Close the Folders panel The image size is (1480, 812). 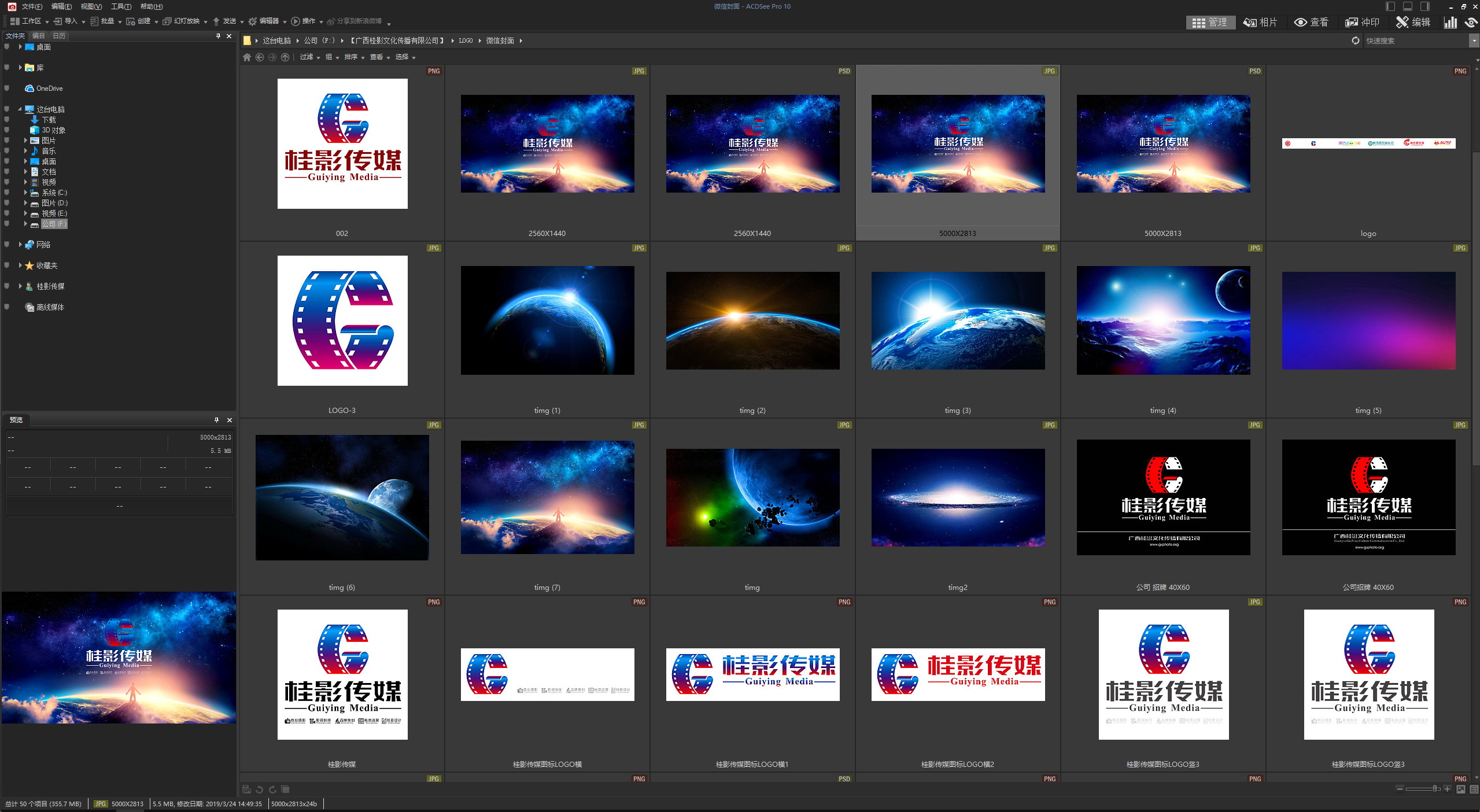229,36
